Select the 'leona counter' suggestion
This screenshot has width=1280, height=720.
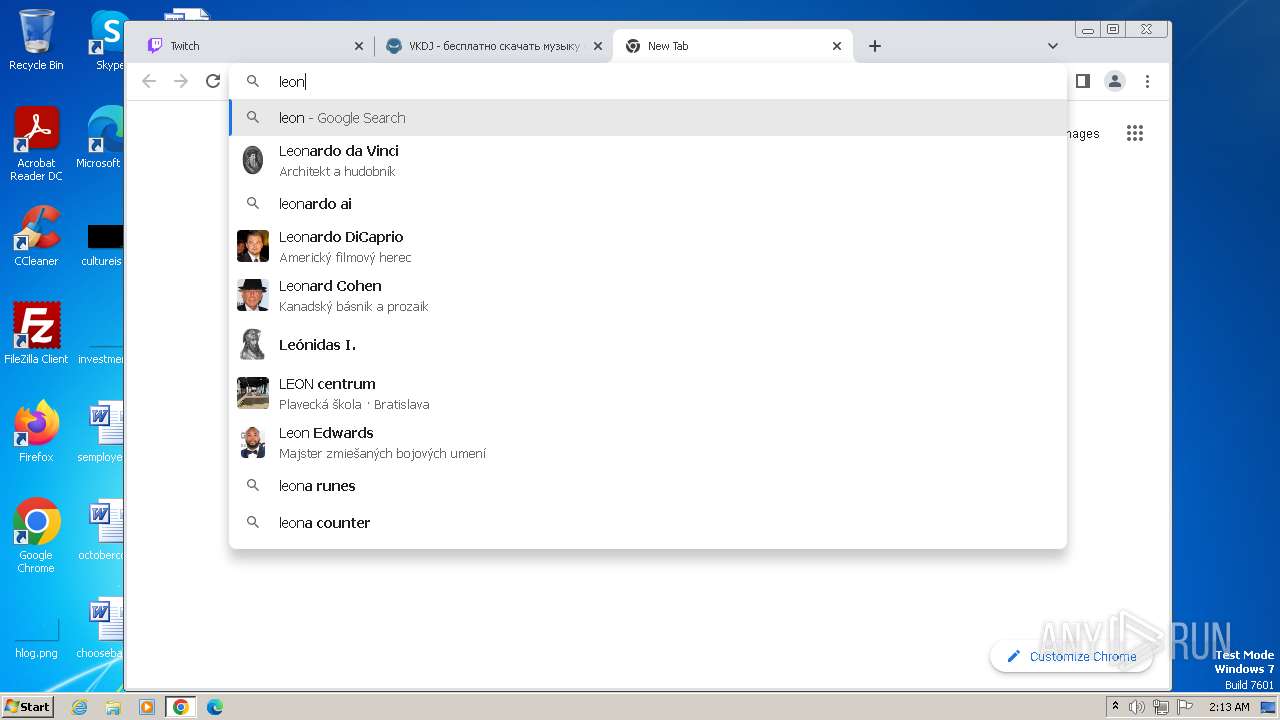tap(648, 523)
